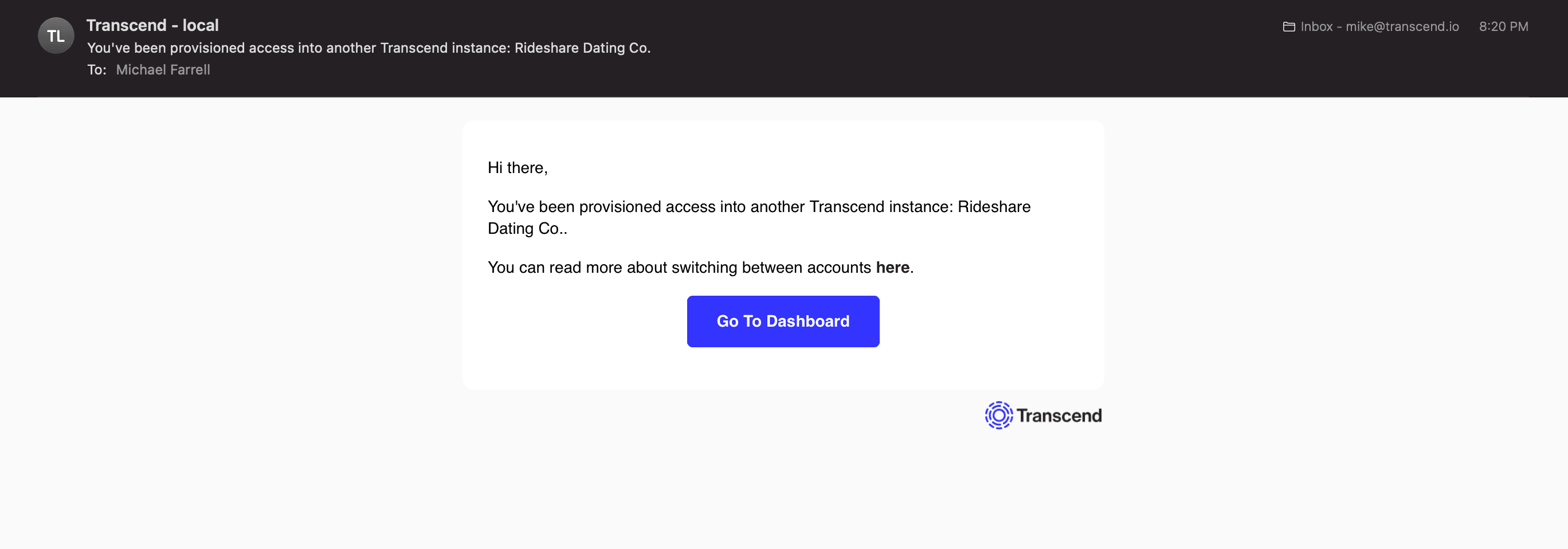Click the Inbox folder icon
Screen dimensions: 1568x549
1288,27
